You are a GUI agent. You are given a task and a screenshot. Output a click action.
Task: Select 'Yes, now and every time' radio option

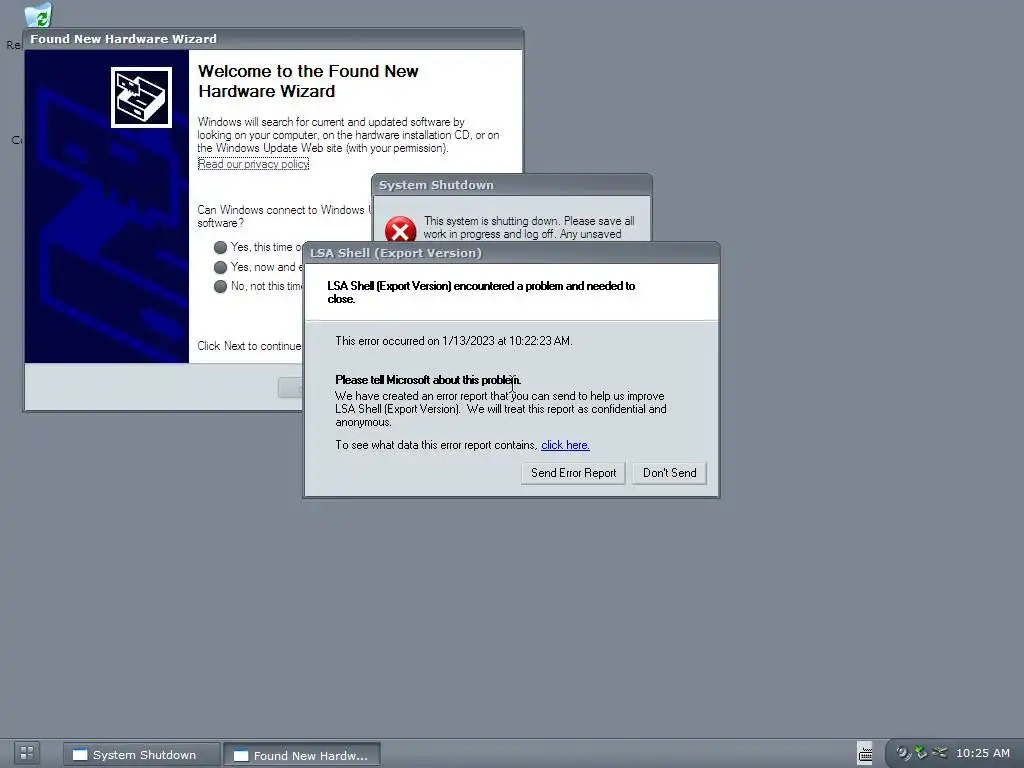pyautogui.click(x=220, y=267)
